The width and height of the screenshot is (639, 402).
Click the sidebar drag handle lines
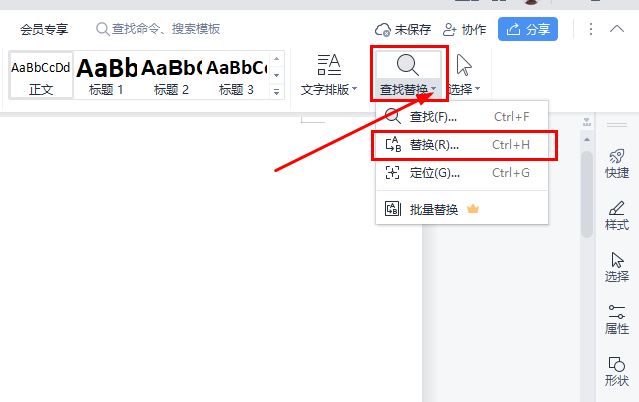pyautogui.click(x=617, y=125)
